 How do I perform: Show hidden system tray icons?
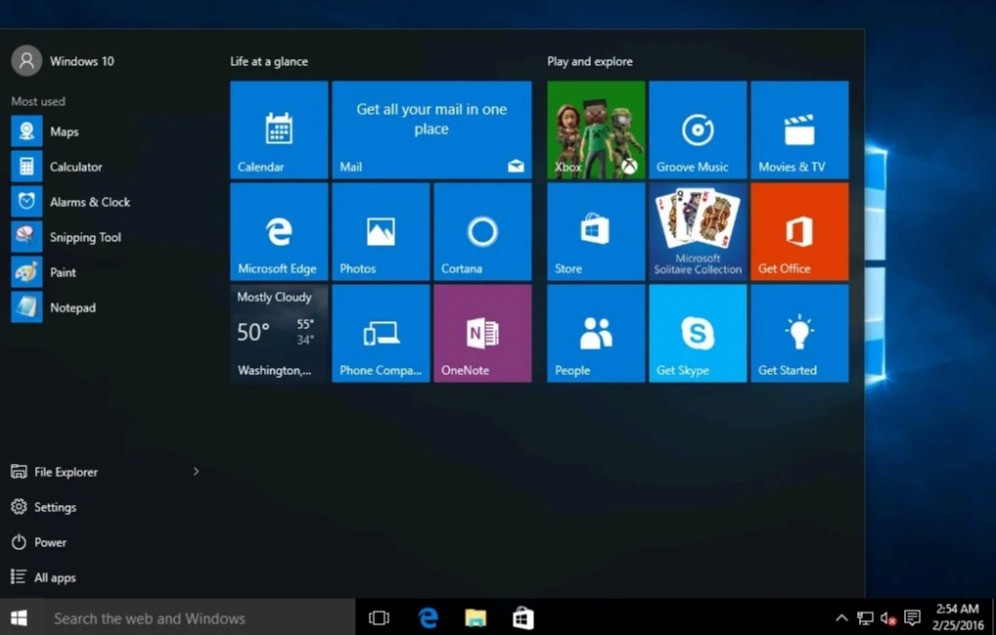[841, 618]
